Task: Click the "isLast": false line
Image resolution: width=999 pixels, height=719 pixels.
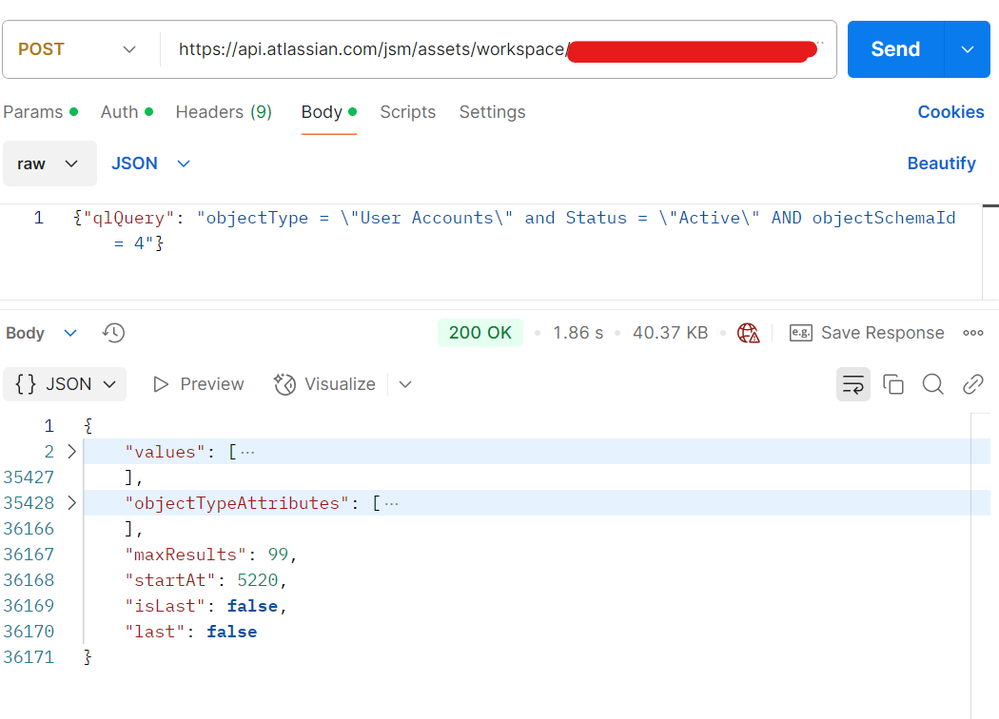Action: point(206,606)
